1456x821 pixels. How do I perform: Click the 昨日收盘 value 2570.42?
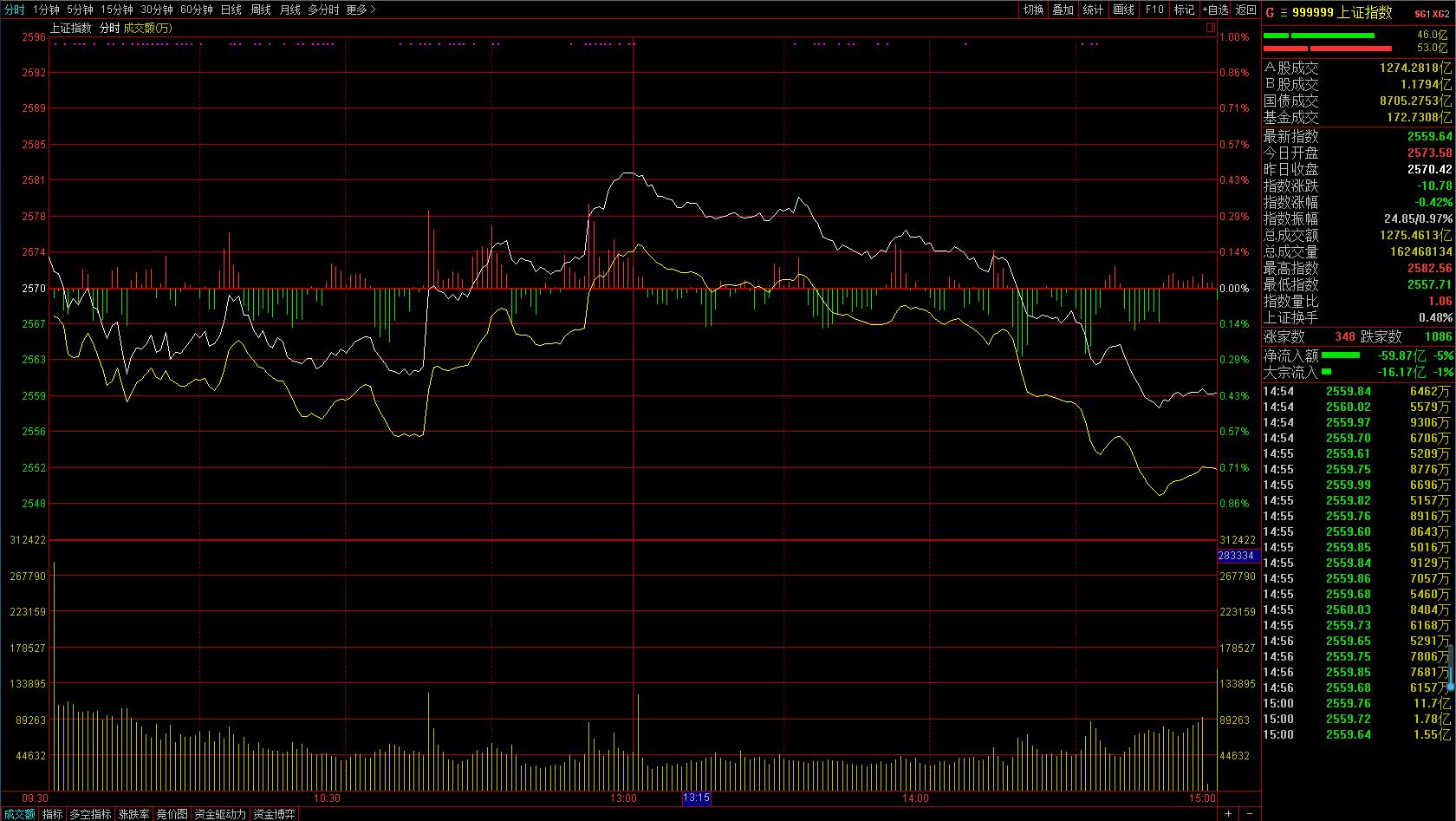[1430, 169]
